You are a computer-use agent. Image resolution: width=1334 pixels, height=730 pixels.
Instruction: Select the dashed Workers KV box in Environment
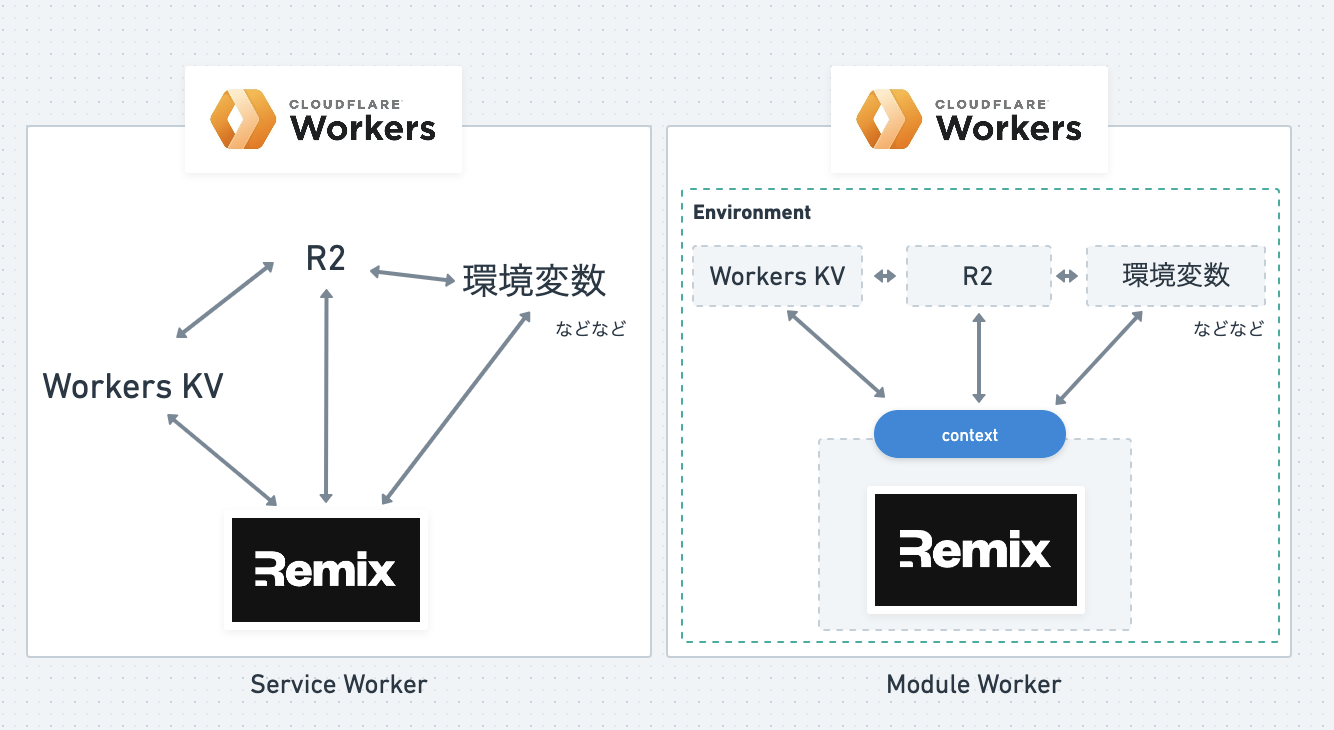[x=778, y=276]
